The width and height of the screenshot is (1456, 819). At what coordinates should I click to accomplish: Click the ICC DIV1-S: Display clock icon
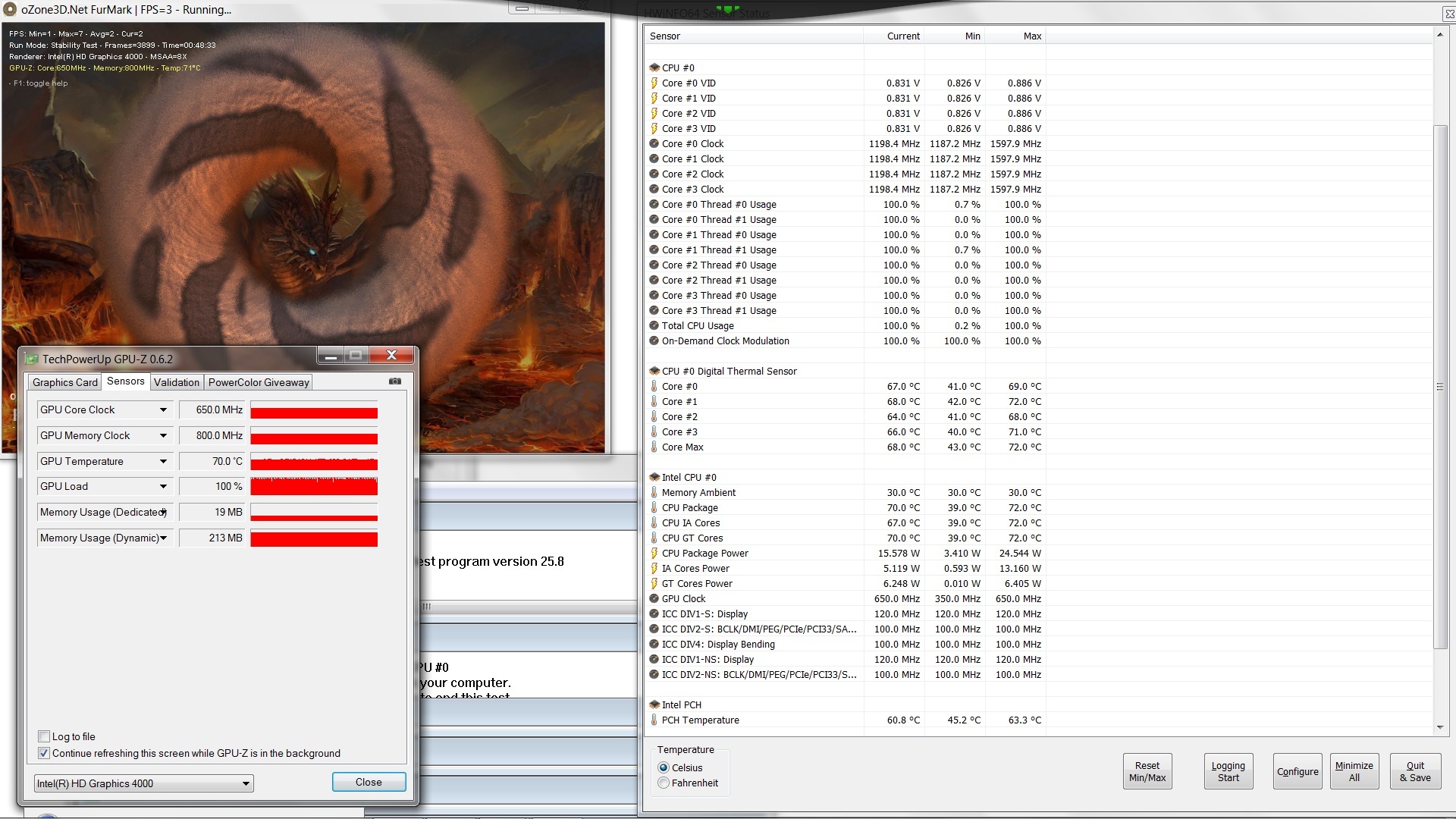(654, 613)
